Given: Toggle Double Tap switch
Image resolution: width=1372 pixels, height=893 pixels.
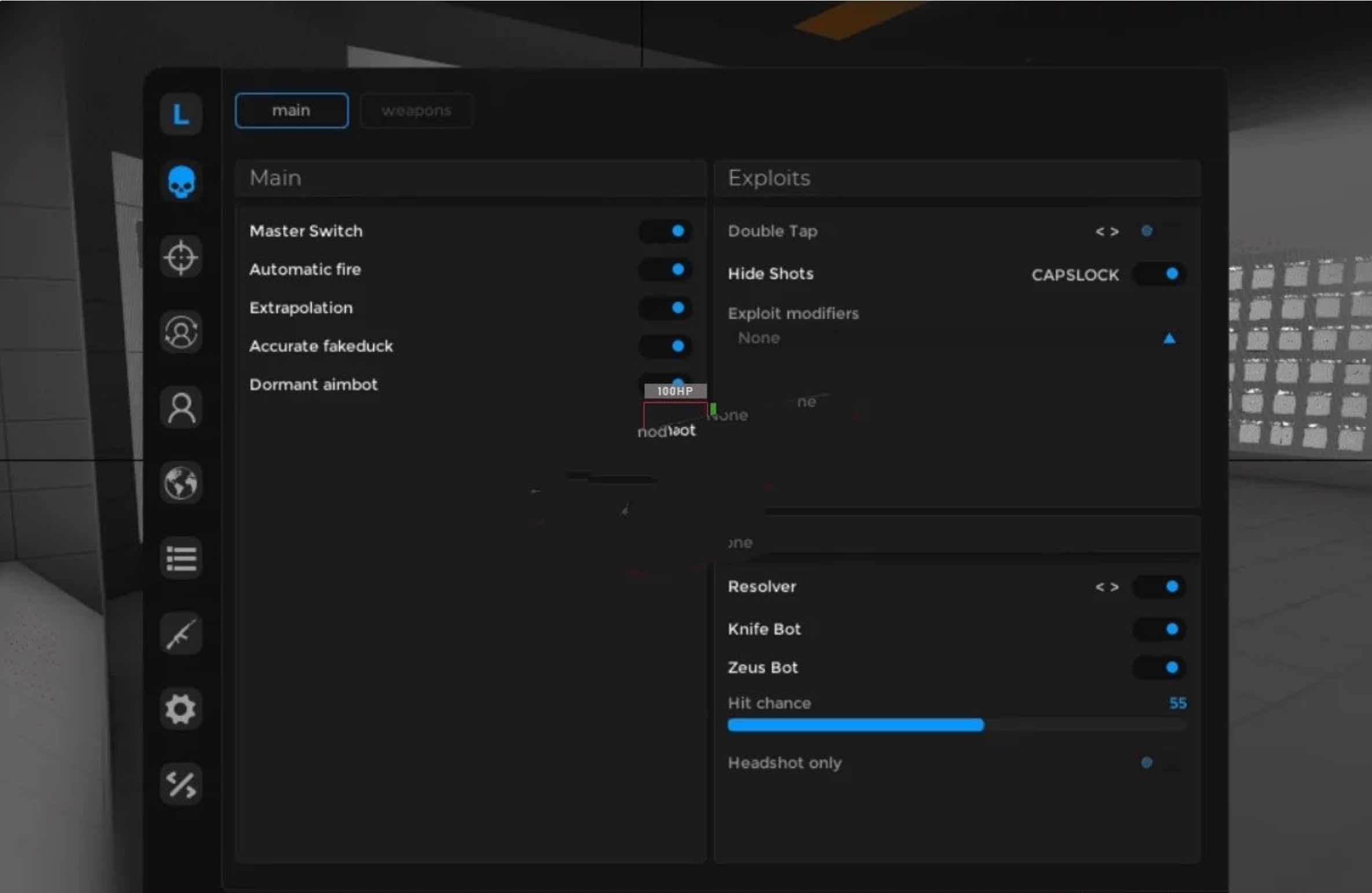Looking at the screenshot, I should 1159,231.
